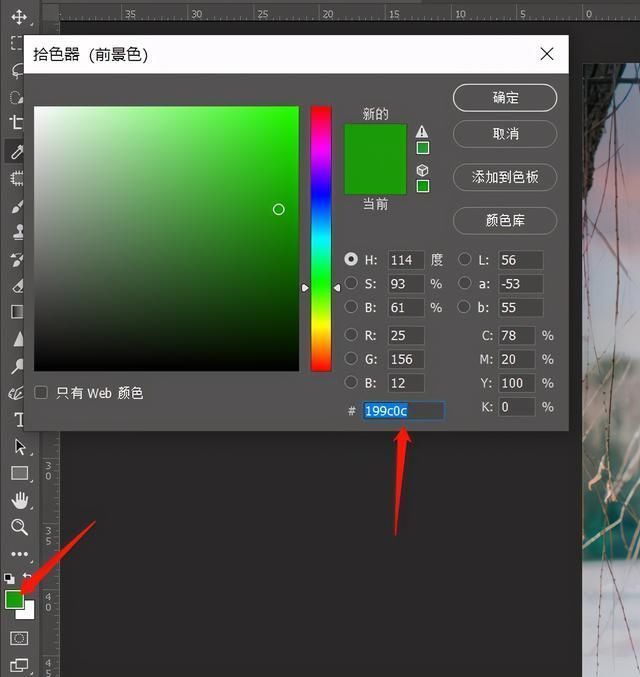Click the 确定 button
Viewport: 640px width, 677px height.
point(505,98)
